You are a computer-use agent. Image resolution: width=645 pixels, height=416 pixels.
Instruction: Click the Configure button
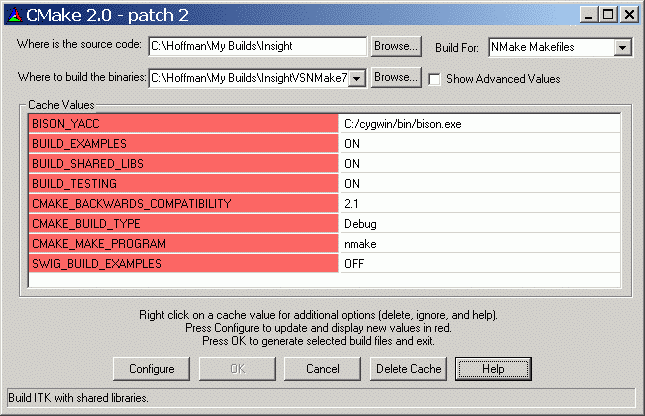[151, 369]
